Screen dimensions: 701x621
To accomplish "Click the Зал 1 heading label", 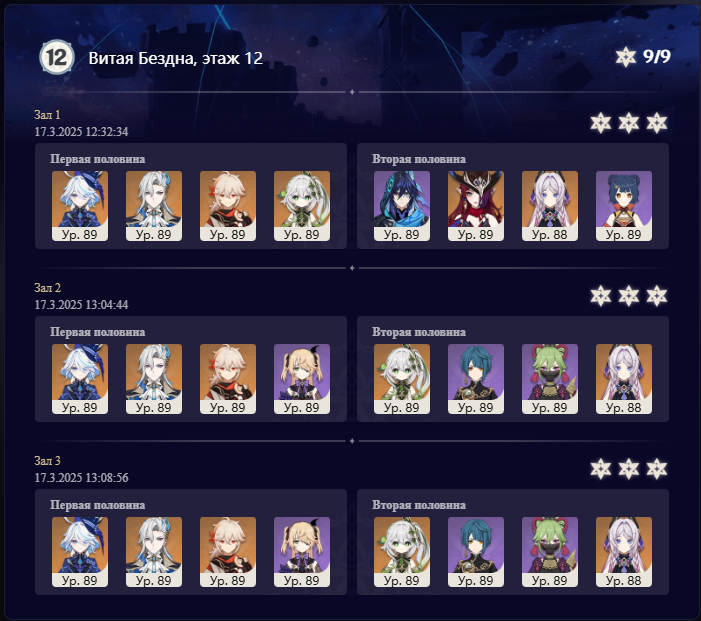I will [47, 115].
